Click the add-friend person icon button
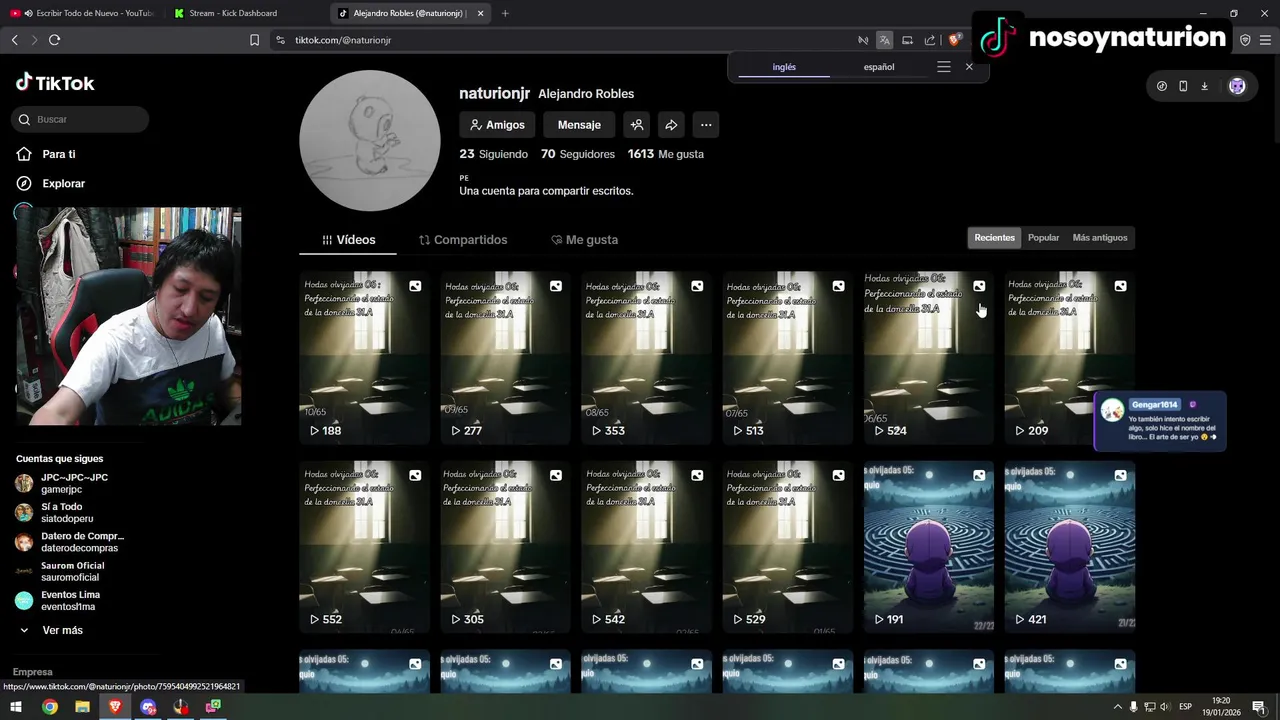 [x=636, y=125]
